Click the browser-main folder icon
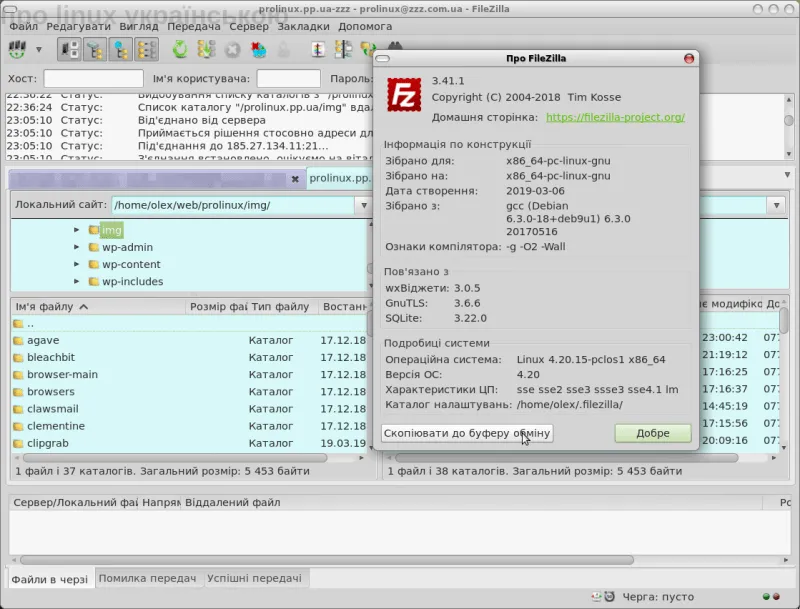This screenshot has width=800, height=609. pos(18,375)
